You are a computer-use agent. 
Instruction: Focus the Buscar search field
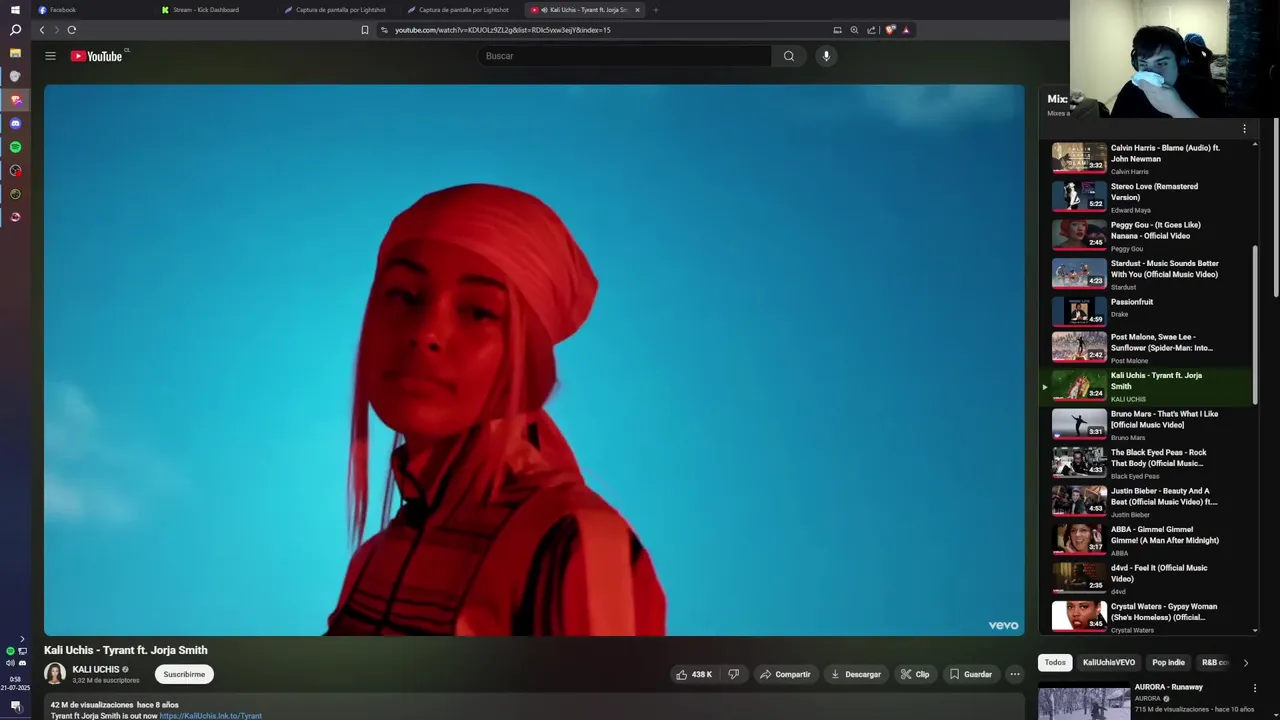coord(625,56)
